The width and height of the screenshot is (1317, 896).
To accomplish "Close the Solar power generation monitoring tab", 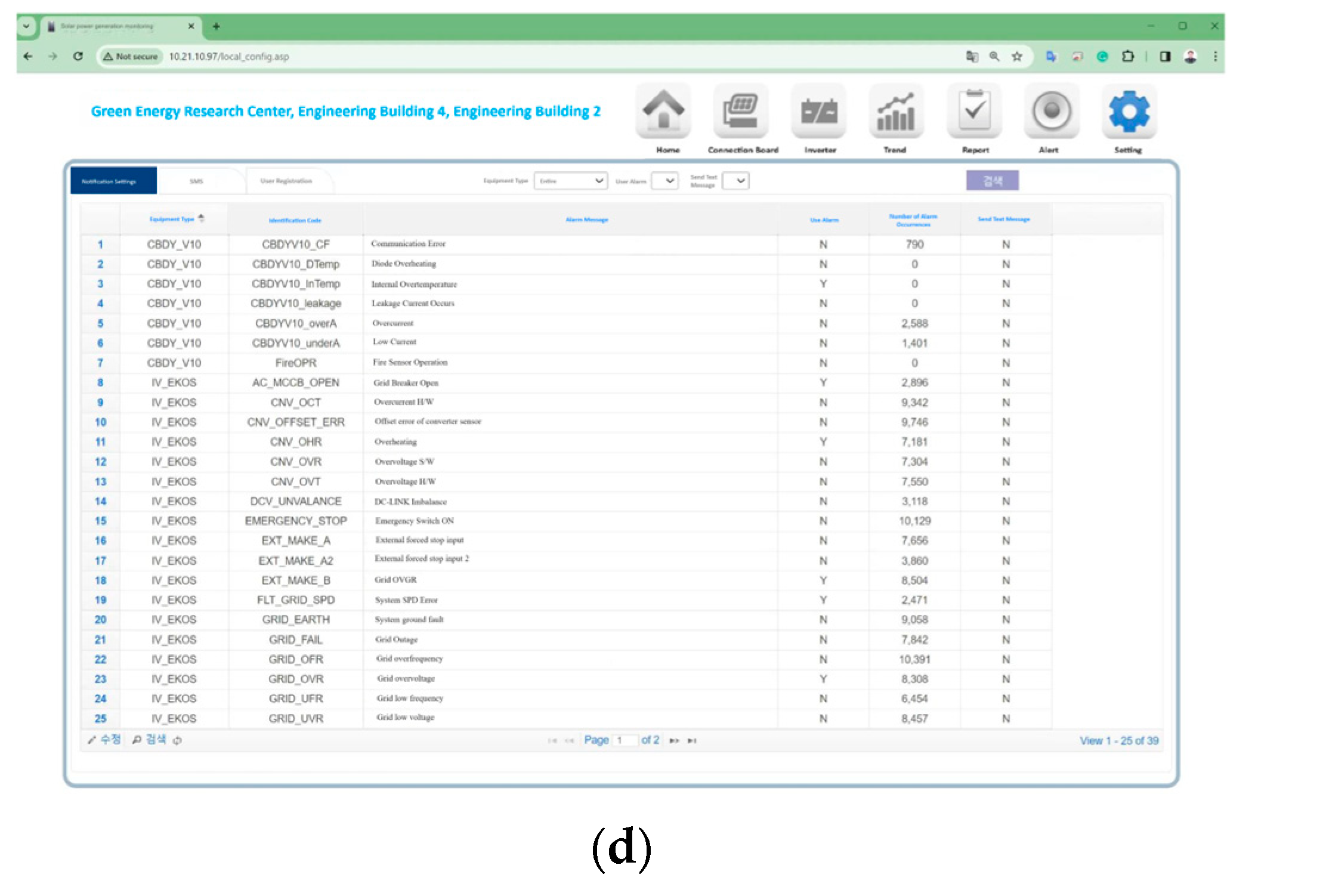I will click(x=191, y=26).
